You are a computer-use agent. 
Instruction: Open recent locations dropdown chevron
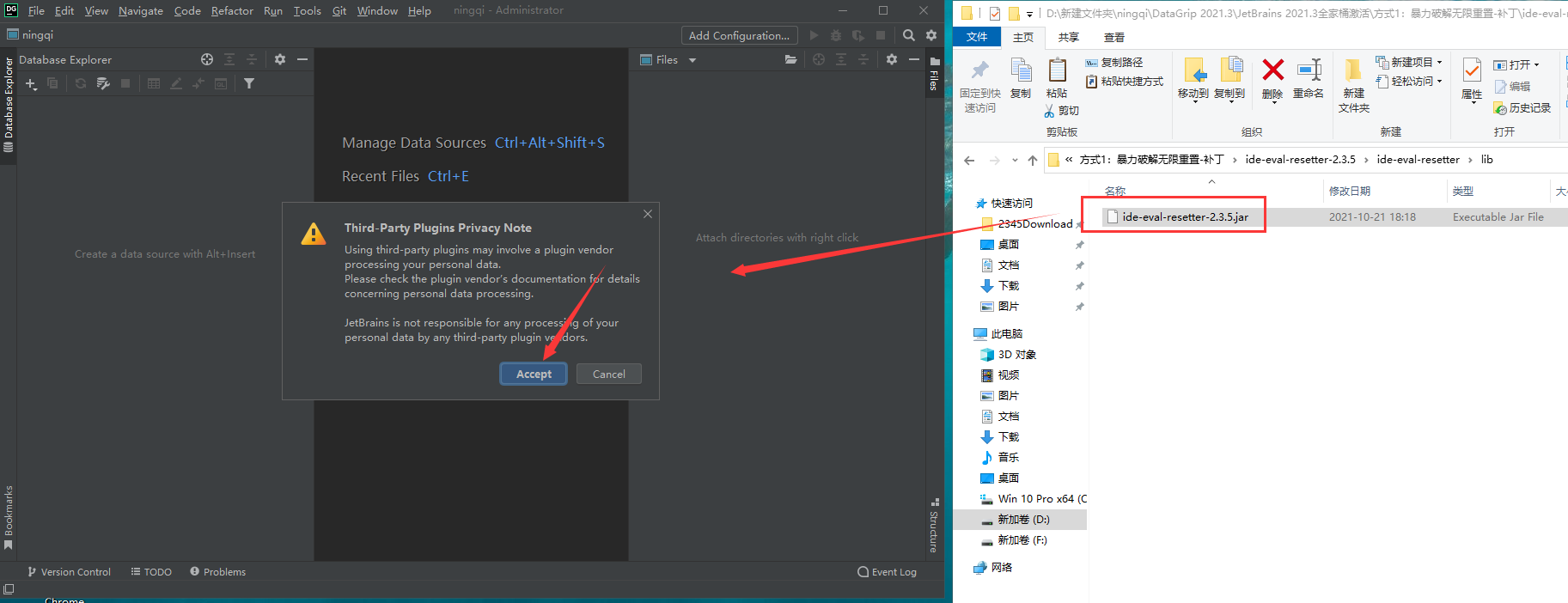point(1015,160)
